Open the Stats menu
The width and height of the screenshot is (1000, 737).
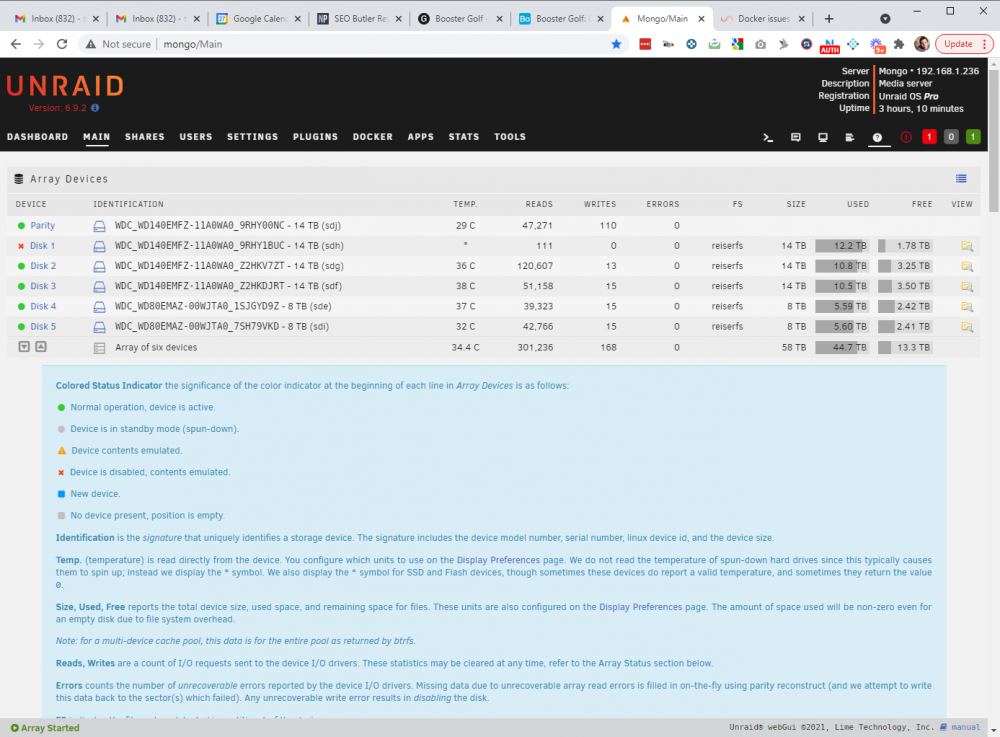[464, 136]
